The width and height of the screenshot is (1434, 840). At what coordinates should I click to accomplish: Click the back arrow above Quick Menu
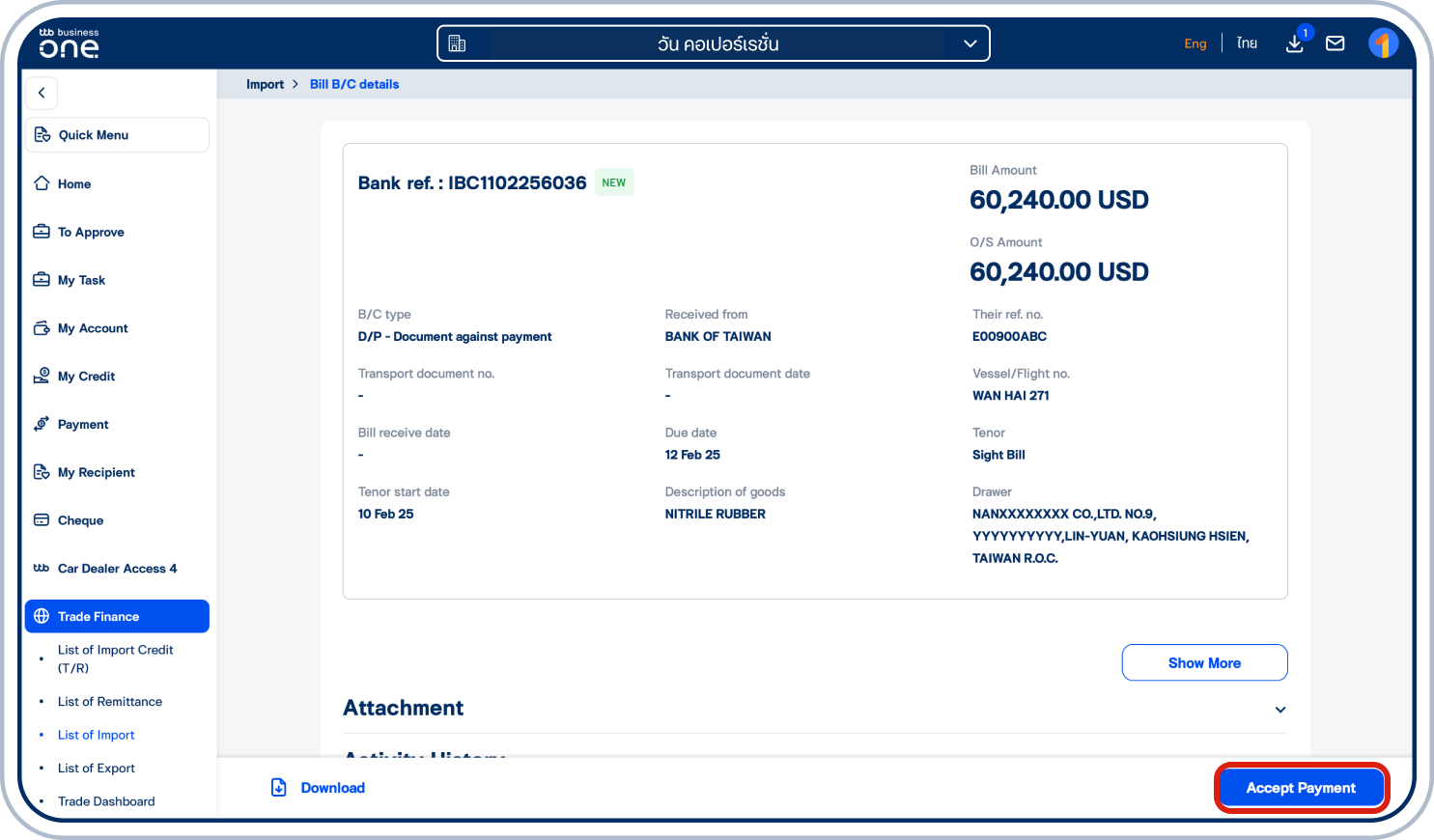pyautogui.click(x=42, y=93)
